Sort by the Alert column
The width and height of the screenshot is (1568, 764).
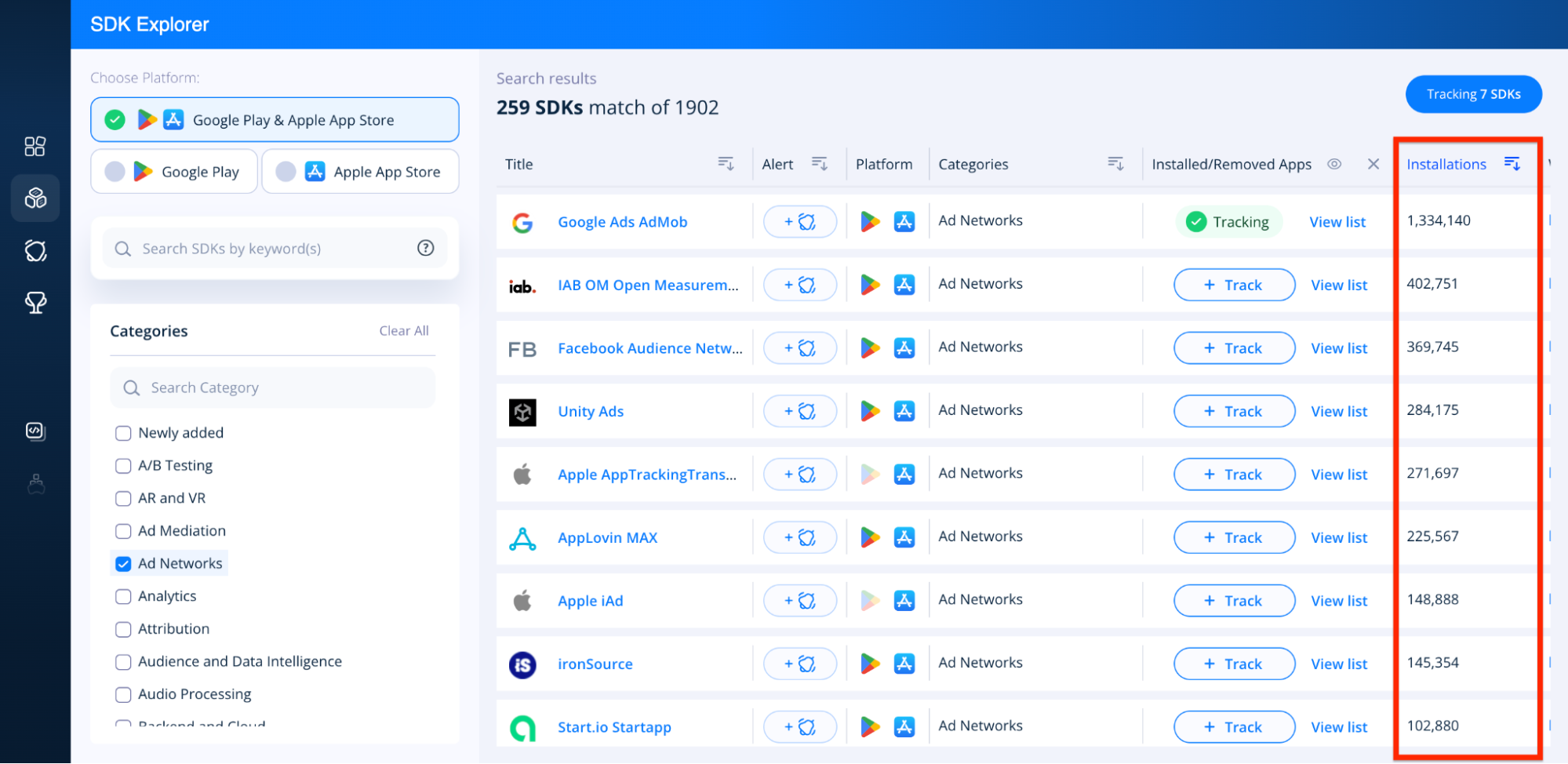click(820, 163)
